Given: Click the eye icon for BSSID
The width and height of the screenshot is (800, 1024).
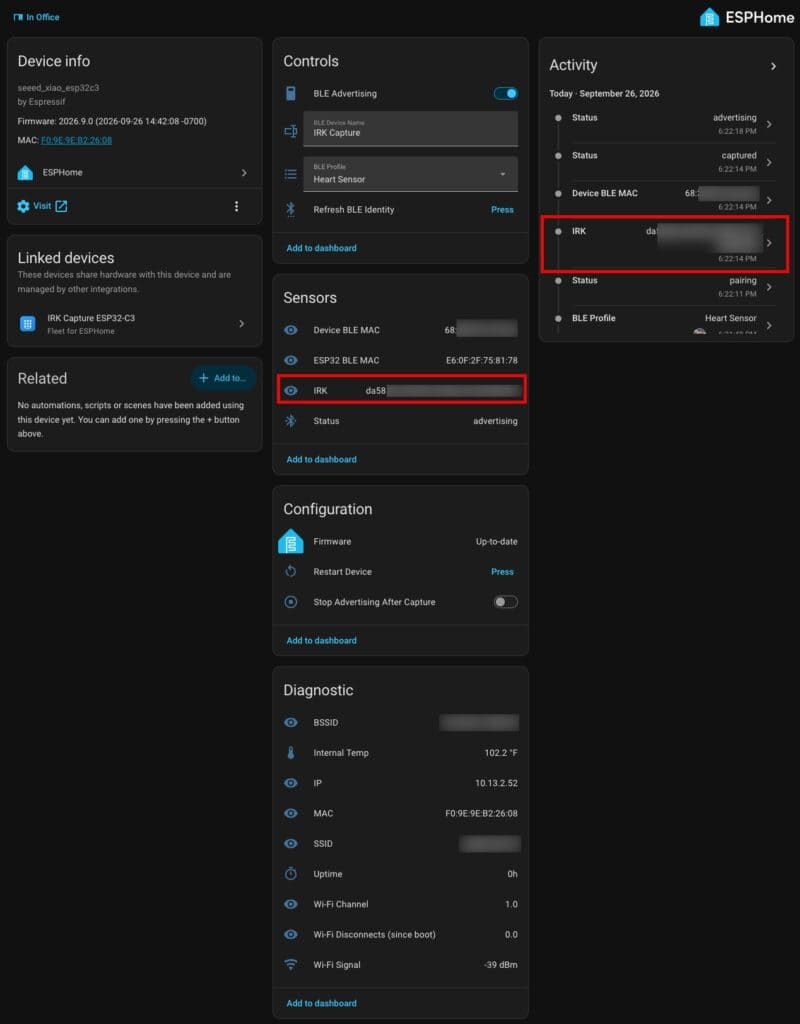Looking at the screenshot, I should (291, 722).
